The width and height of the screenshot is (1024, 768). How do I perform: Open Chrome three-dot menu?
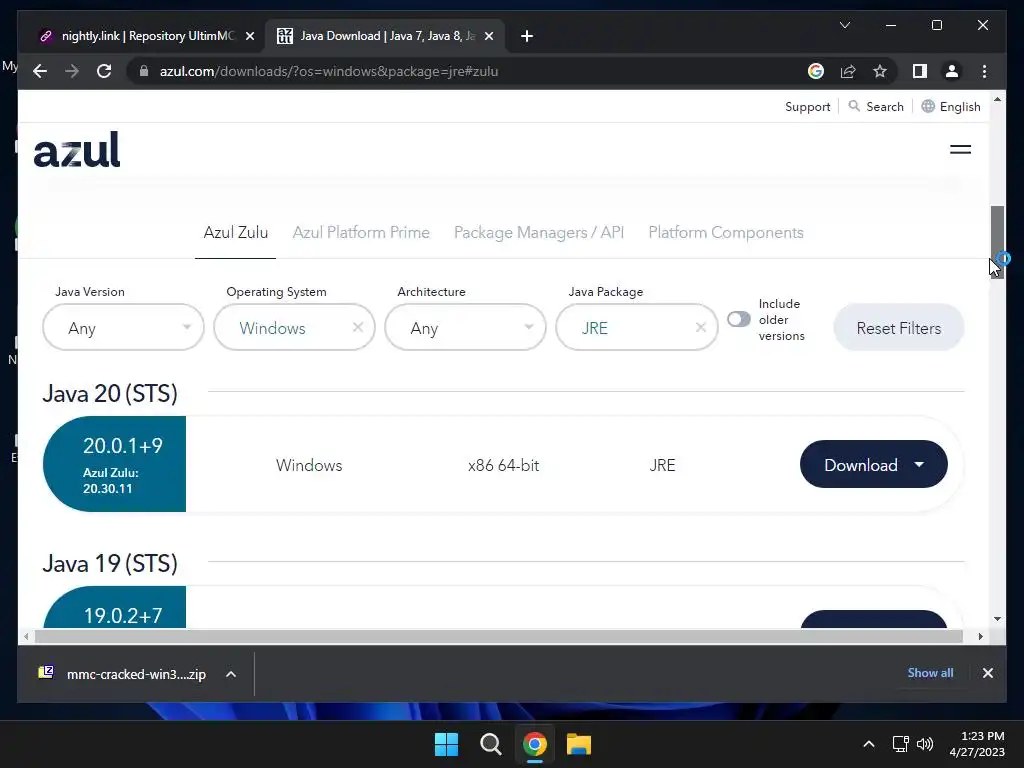[x=984, y=71]
